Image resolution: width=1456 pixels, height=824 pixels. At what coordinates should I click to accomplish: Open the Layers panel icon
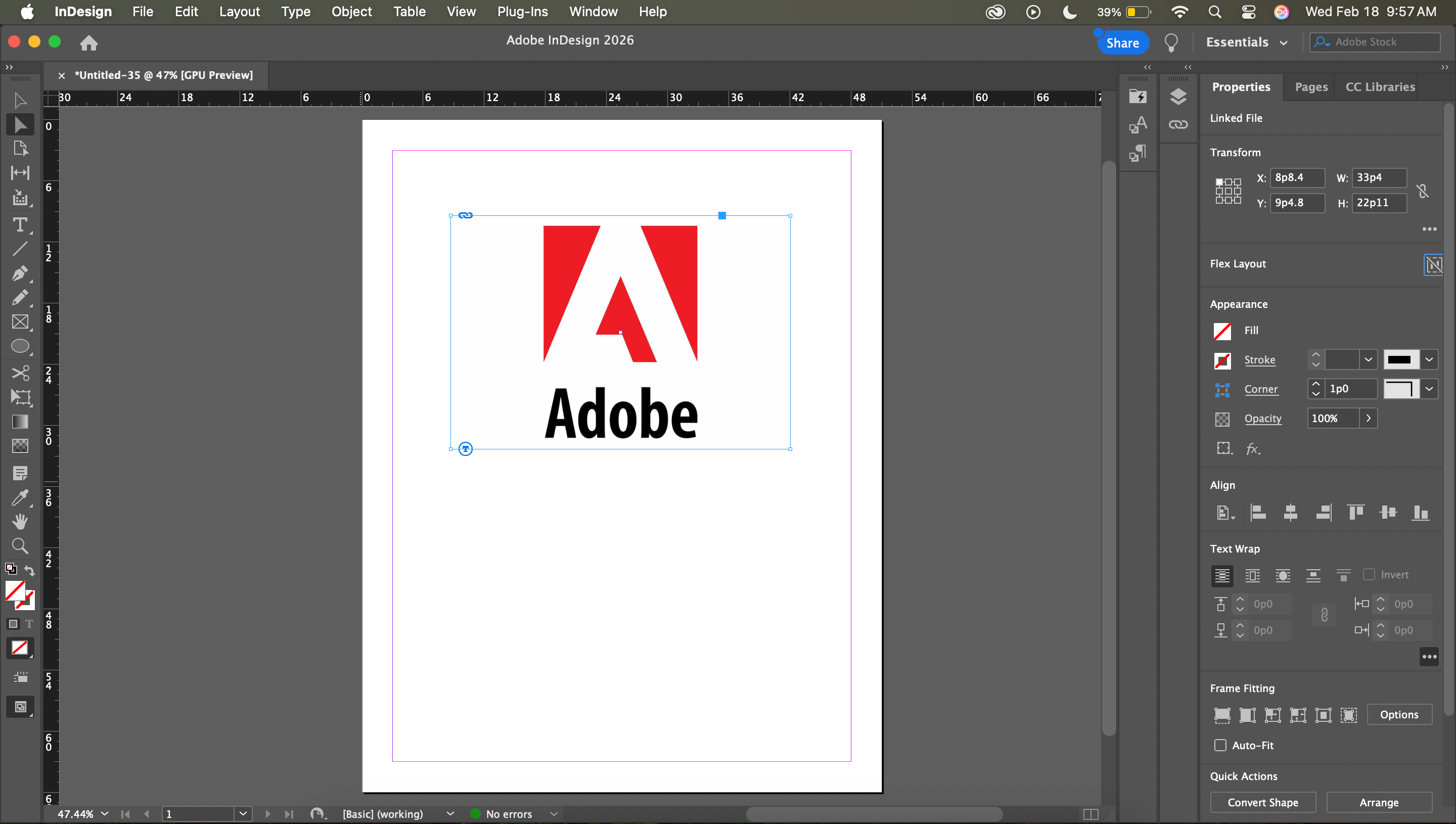coord(1178,97)
